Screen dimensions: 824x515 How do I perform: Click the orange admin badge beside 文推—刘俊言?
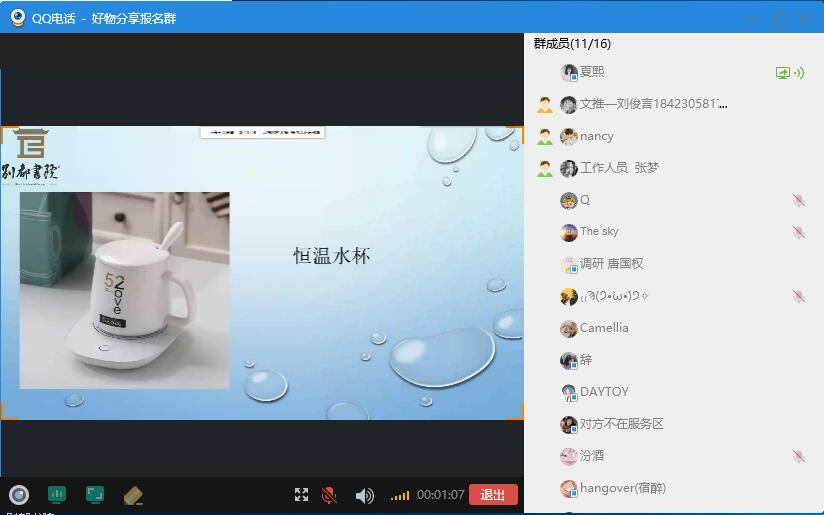544,105
